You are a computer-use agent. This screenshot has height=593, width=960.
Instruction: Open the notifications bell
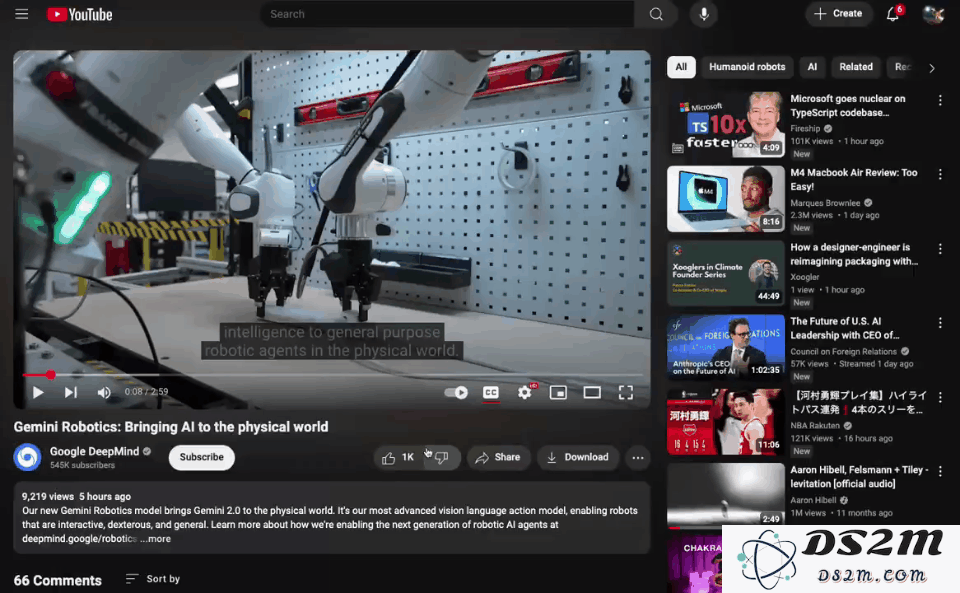pyautogui.click(x=893, y=14)
